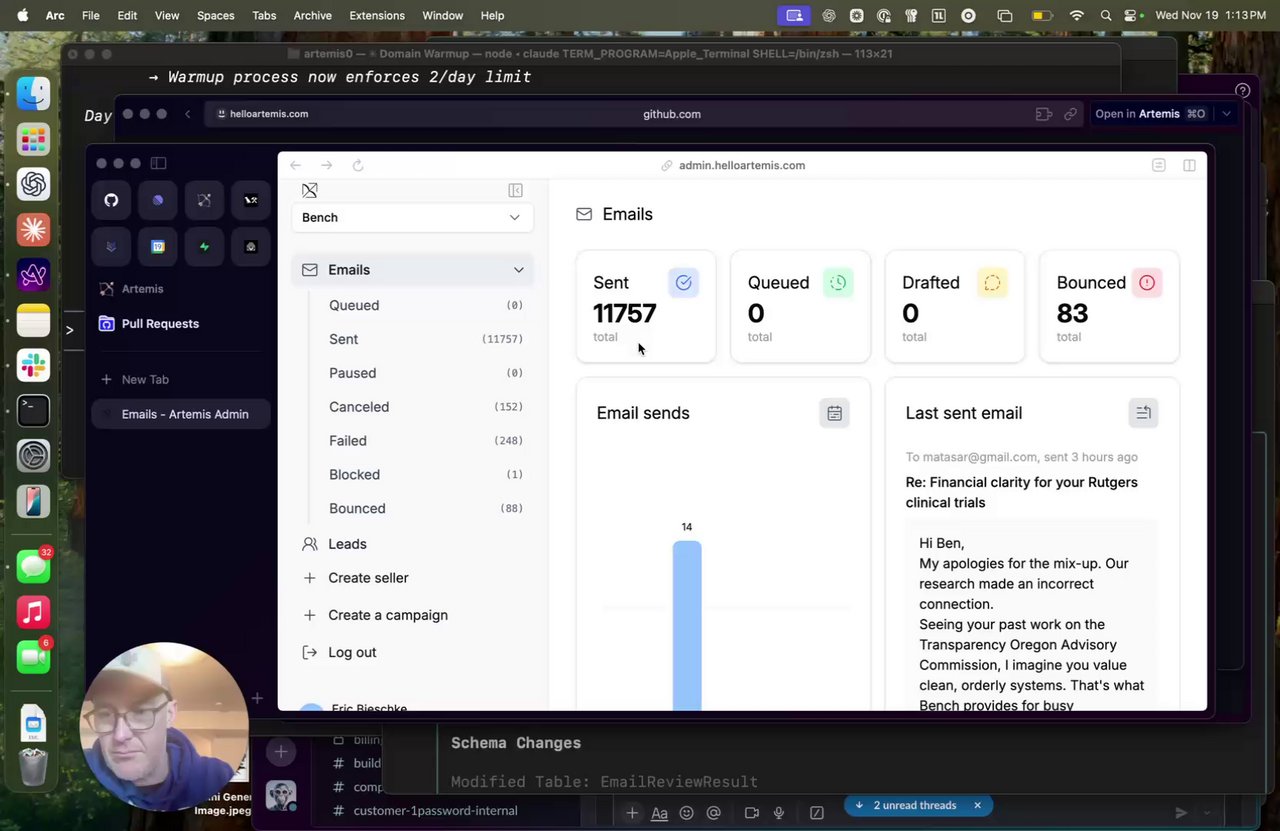Open dropdown arrow next to Open in Artemis
This screenshot has height=831, width=1280.
click(1227, 114)
